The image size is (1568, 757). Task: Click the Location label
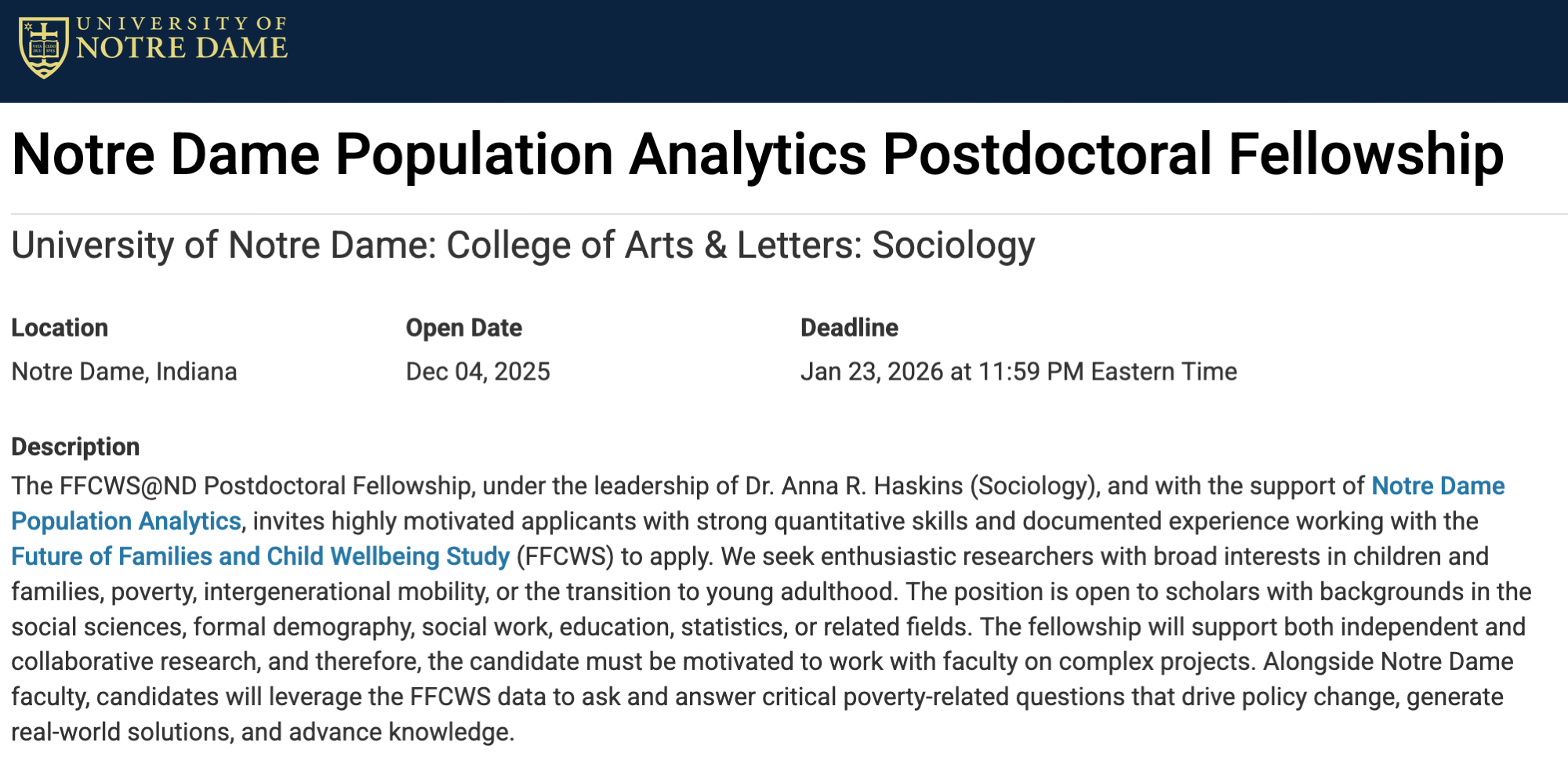[x=60, y=328]
